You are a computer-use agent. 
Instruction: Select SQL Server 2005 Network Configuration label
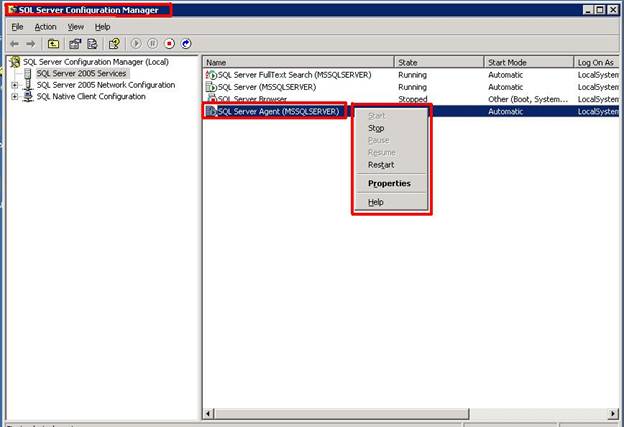pos(106,85)
